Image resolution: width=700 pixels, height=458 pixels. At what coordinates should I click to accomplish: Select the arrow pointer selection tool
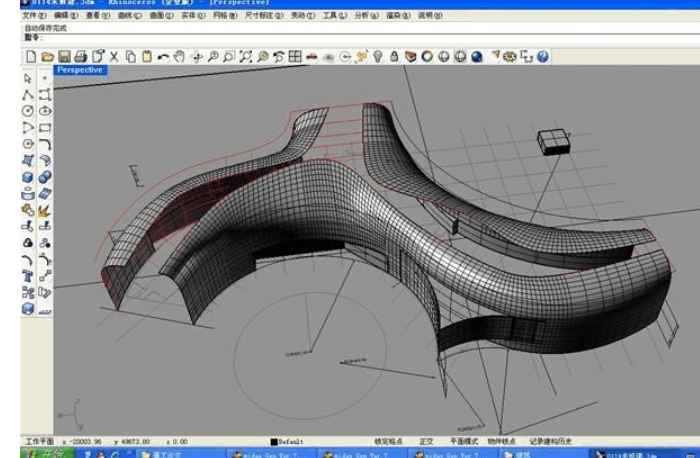[27, 77]
